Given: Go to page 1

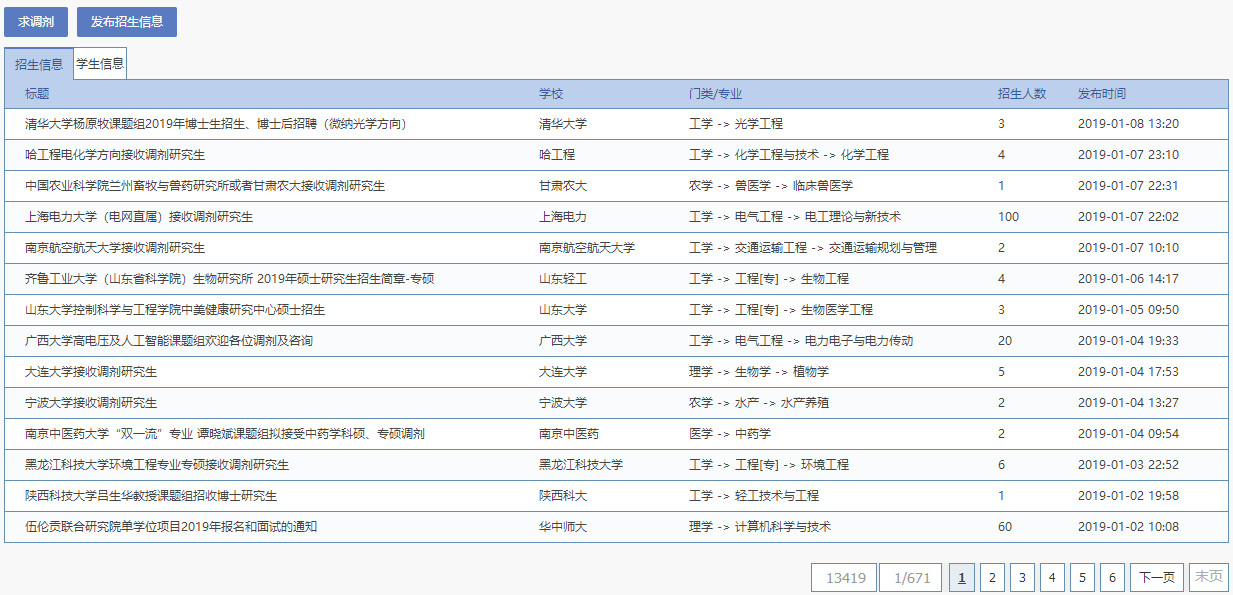Looking at the screenshot, I should (961, 578).
